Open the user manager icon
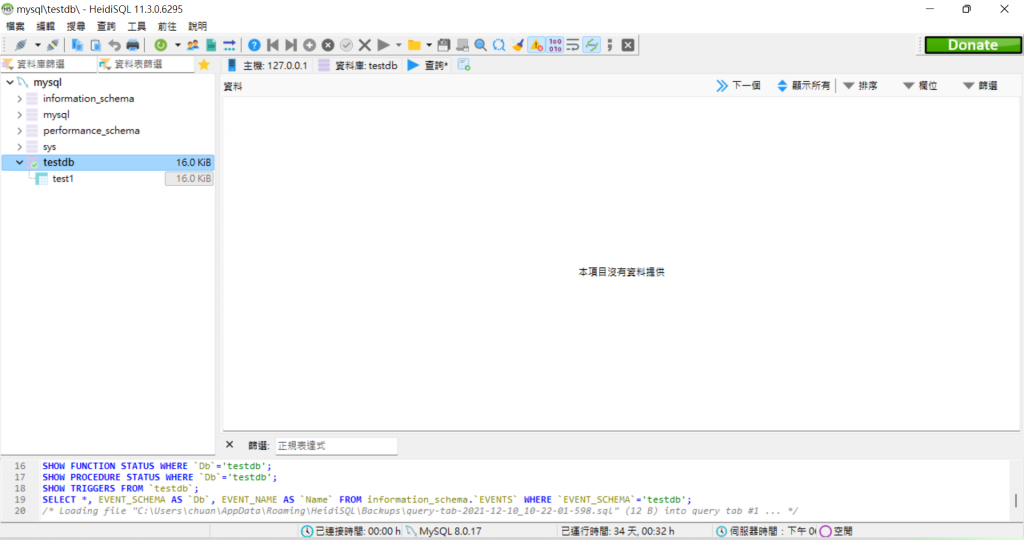The height and width of the screenshot is (540, 1024). [193, 45]
